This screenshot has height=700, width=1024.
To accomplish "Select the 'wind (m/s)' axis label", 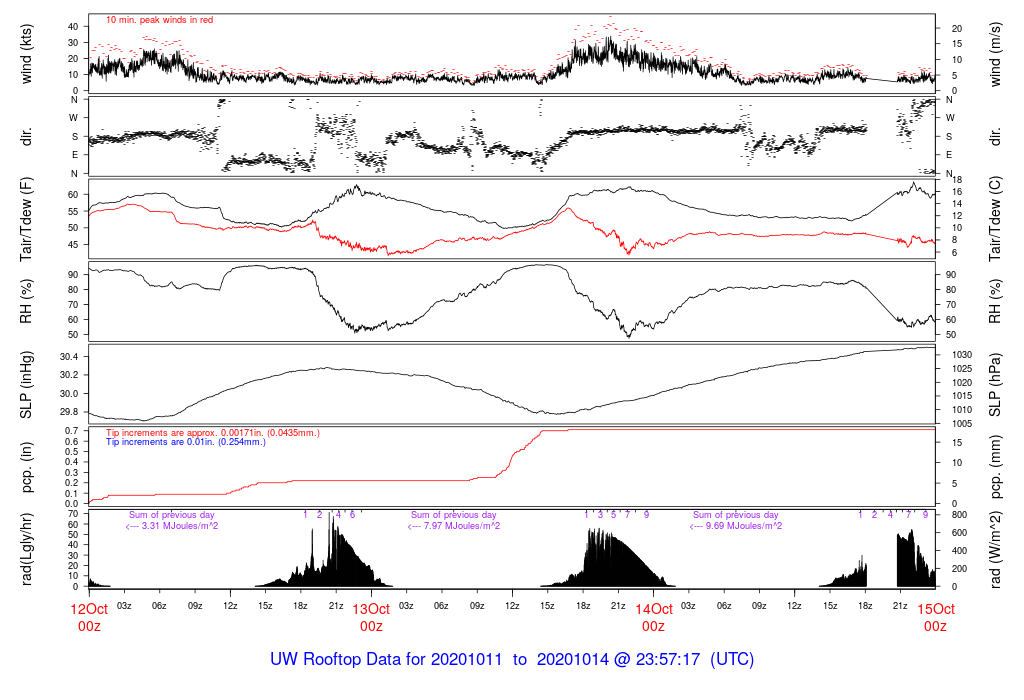I will pyautogui.click(x=995, y=54).
